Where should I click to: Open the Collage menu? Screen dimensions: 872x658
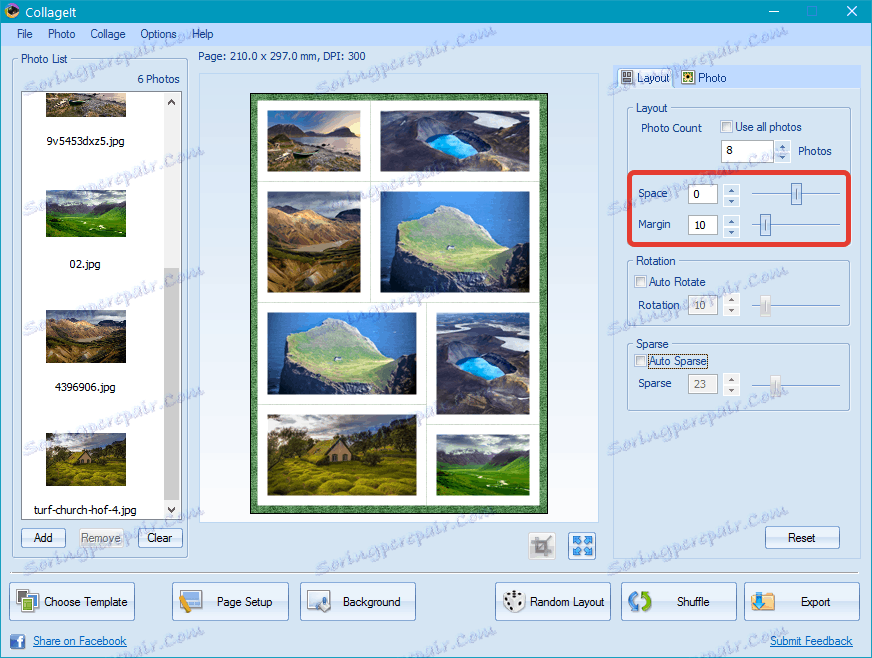pyautogui.click(x=108, y=34)
